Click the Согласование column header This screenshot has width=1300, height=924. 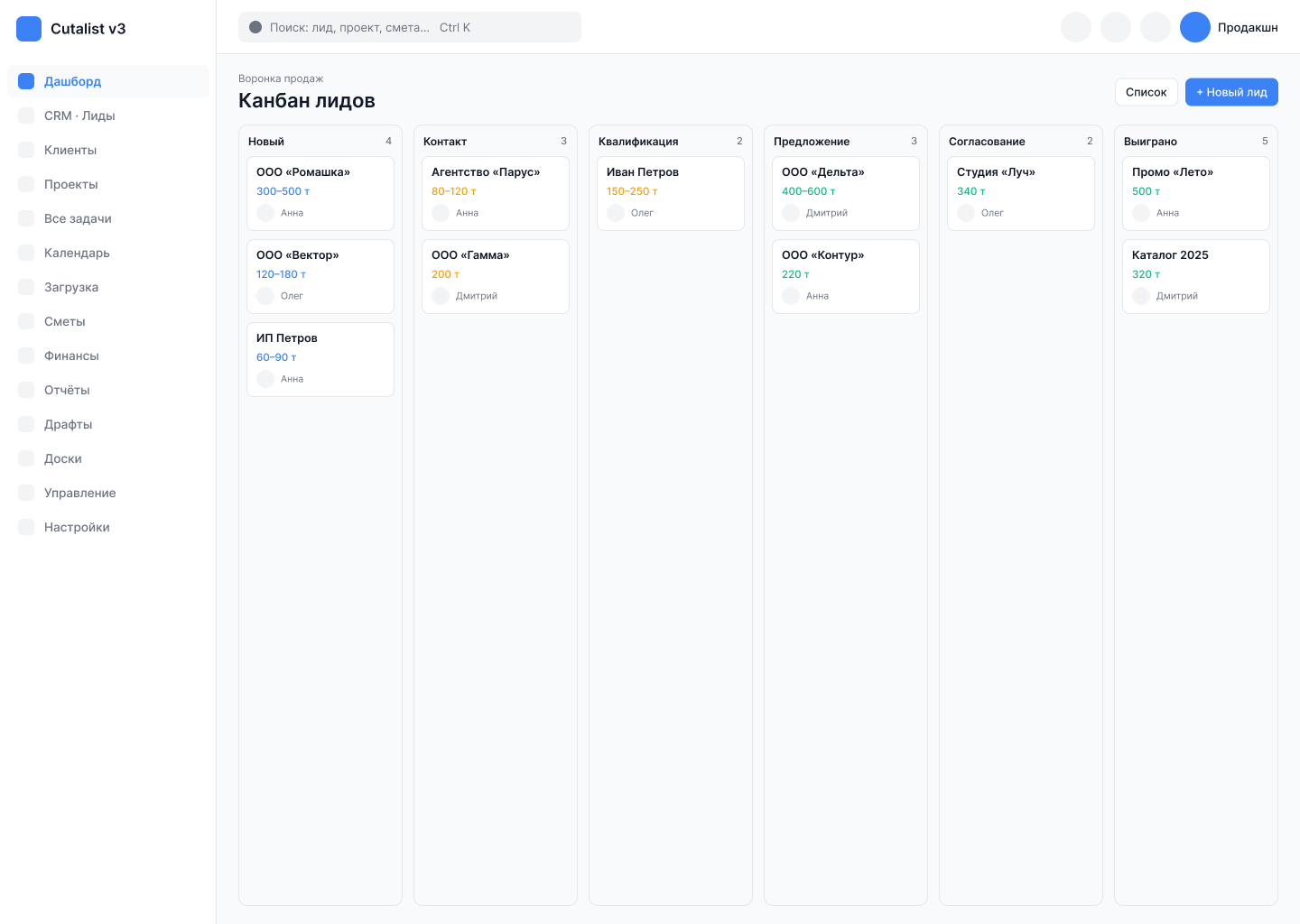pyautogui.click(x=987, y=142)
